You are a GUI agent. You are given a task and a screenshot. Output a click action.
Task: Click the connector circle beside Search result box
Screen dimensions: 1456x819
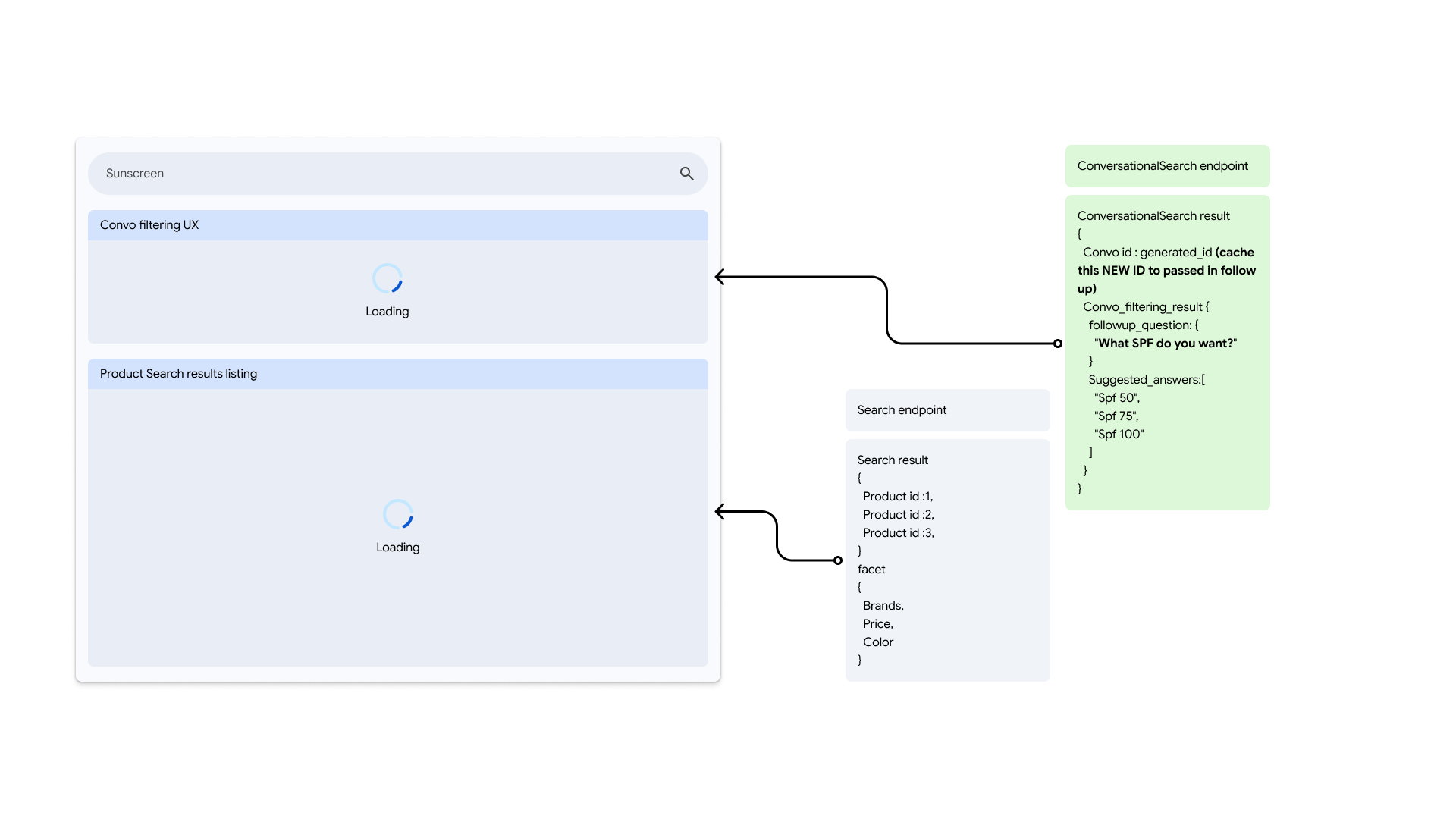click(838, 560)
